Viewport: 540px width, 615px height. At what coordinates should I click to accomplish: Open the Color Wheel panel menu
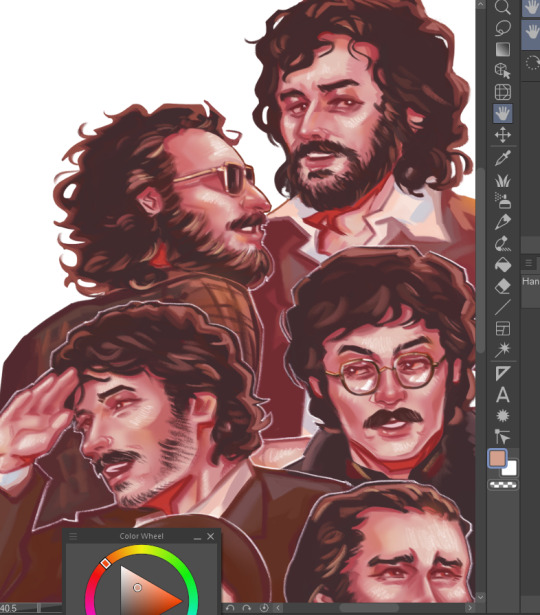tap(73, 536)
